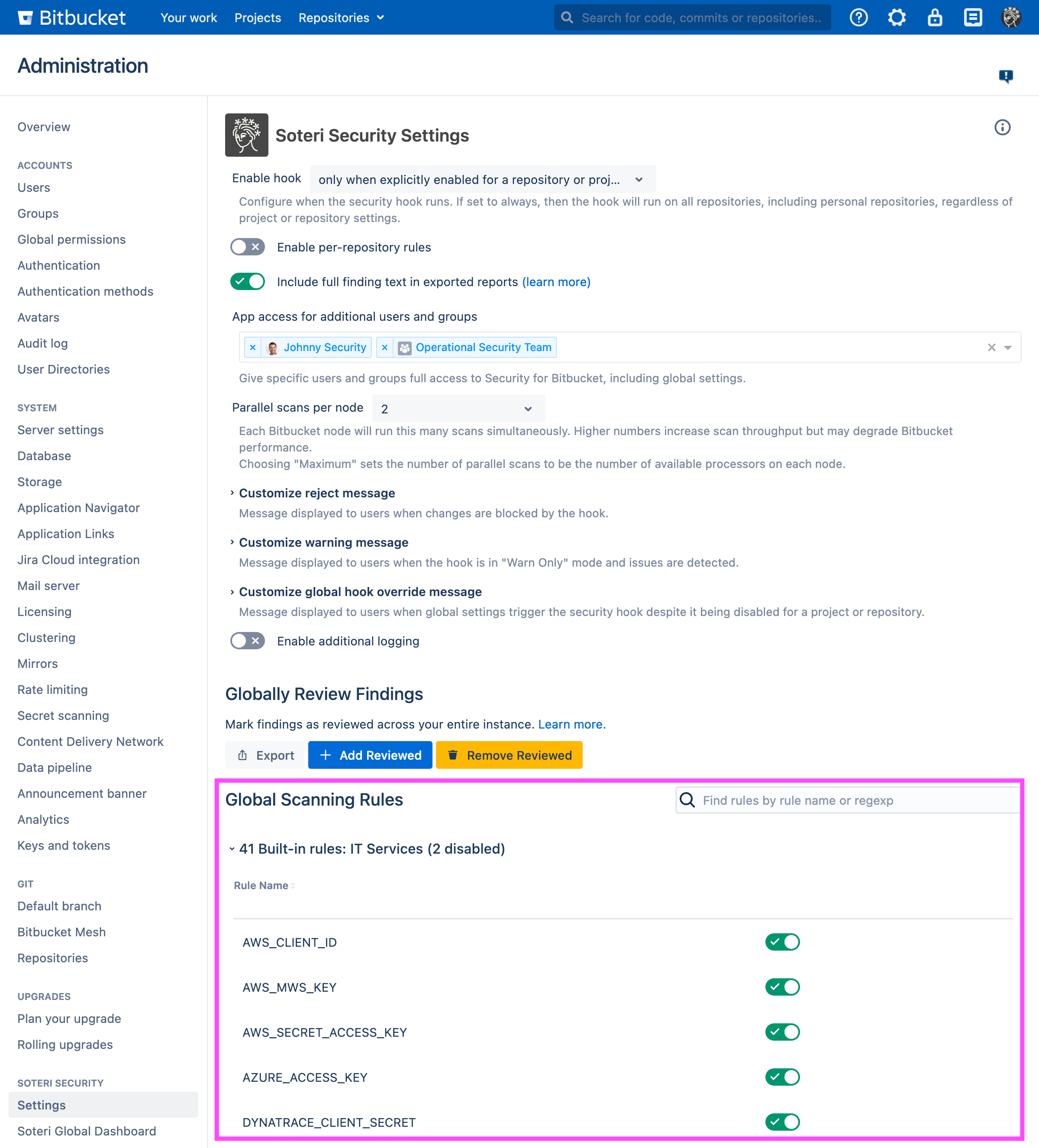This screenshot has width=1039, height=1148.
Task: Click the Remove Reviewed button
Action: click(509, 755)
